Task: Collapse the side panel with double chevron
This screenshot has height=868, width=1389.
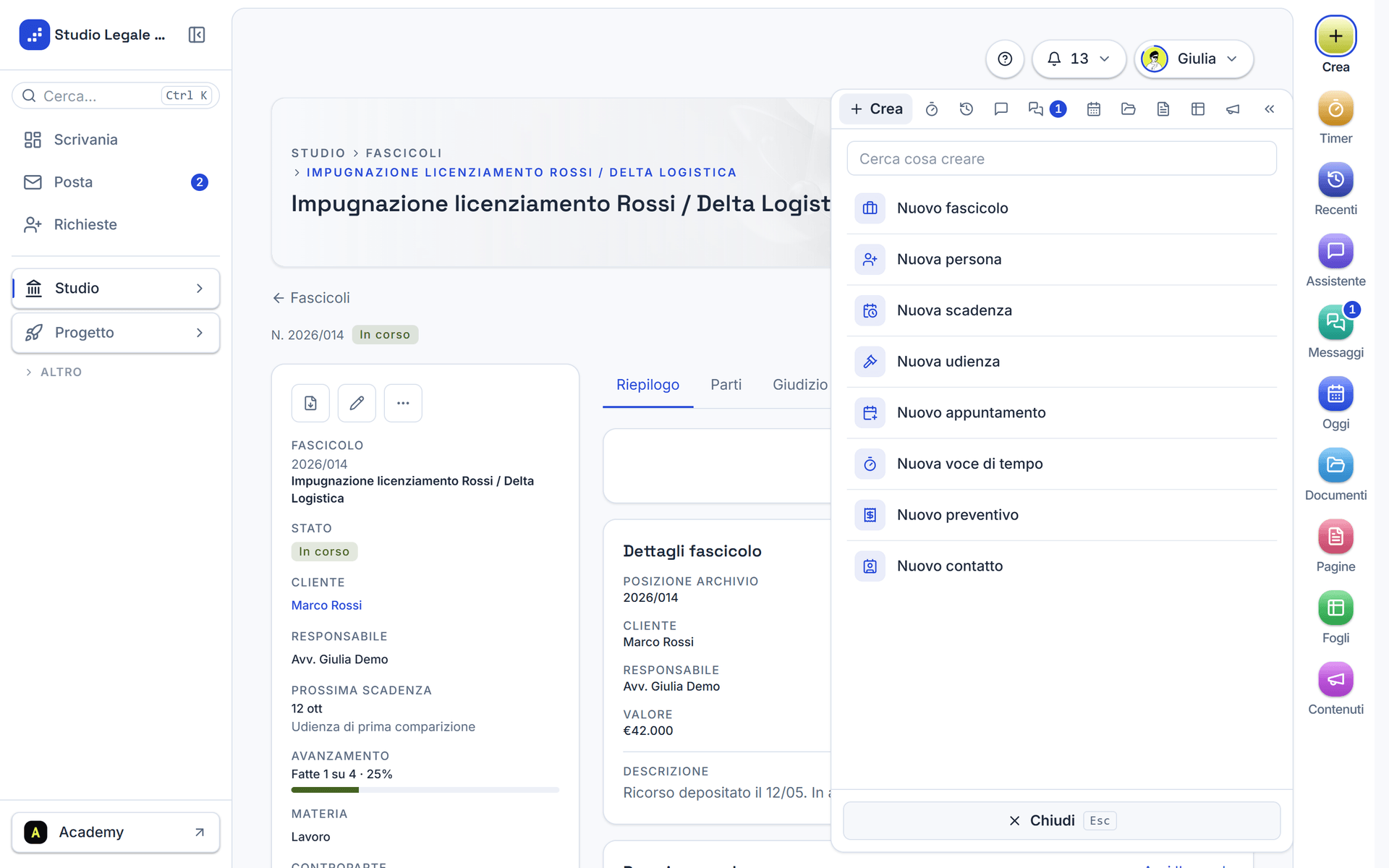Action: [1269, 109]
